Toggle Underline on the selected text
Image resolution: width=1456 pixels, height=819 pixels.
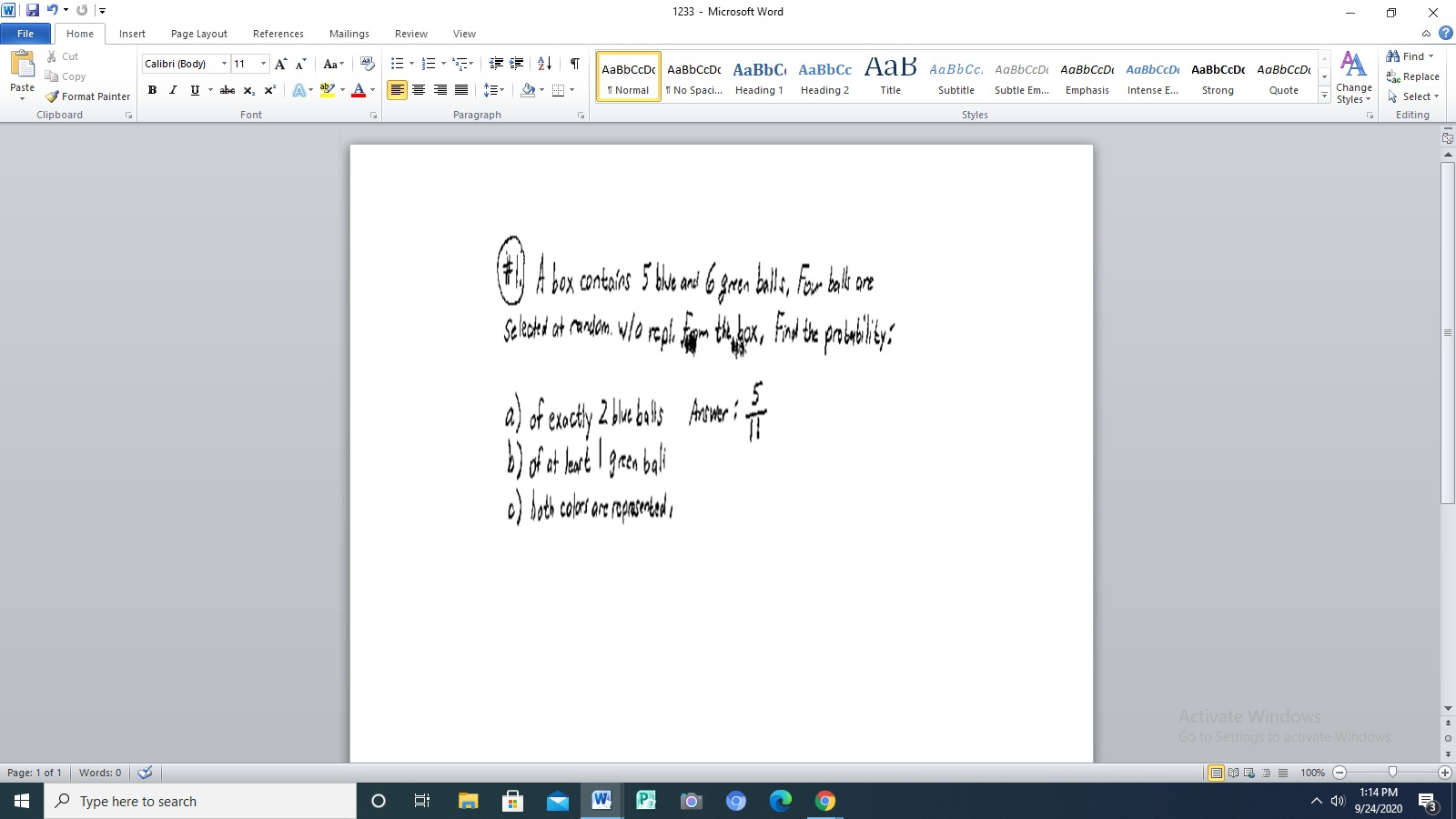[x=194, y=90]
